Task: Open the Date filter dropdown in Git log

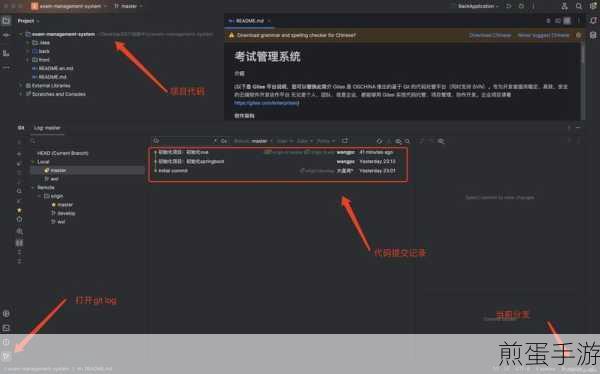Action: 305,141
